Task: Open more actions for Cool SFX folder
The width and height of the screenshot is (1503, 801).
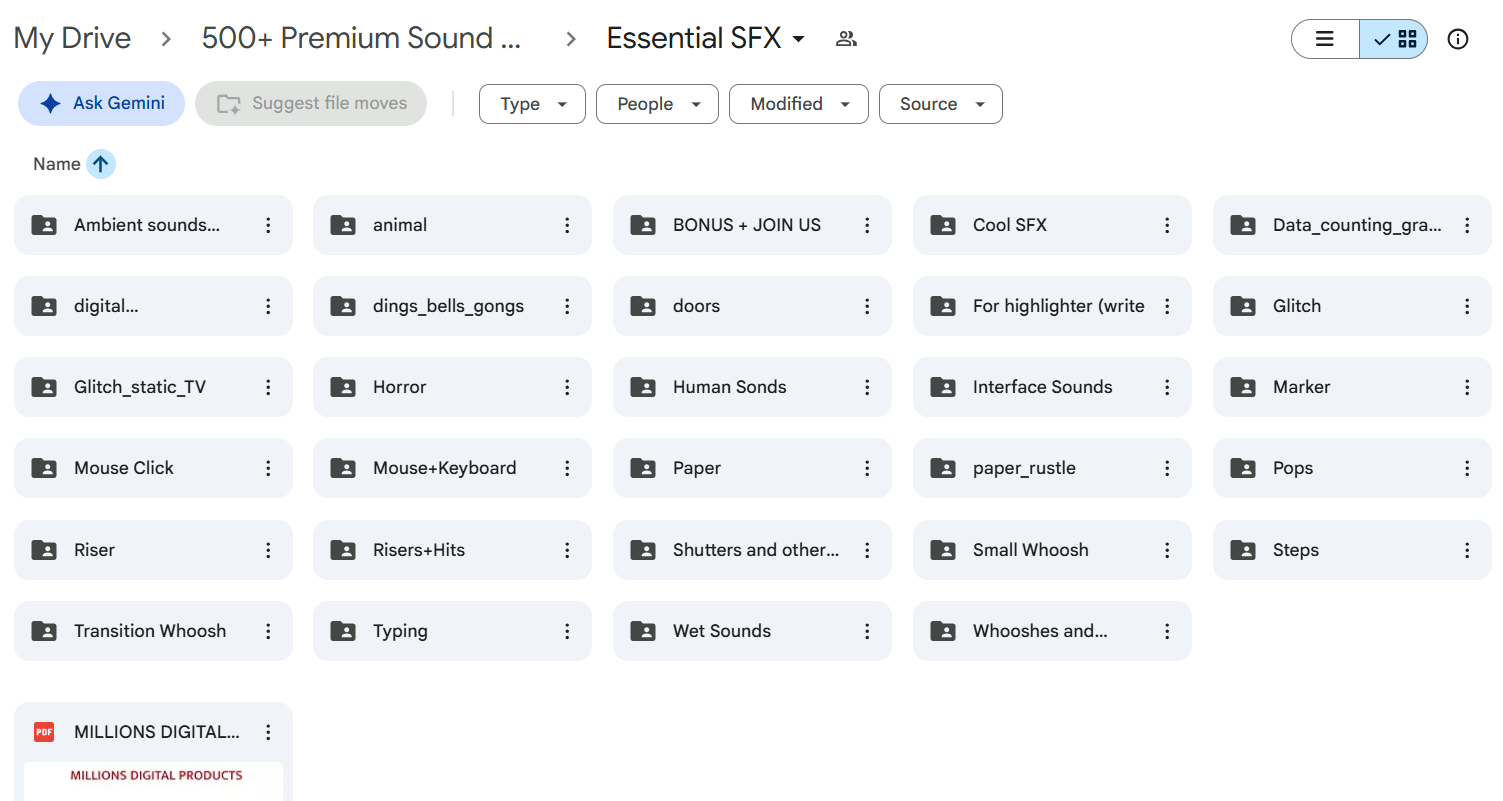Action: pyautogui.click(x=1167, y=225)
